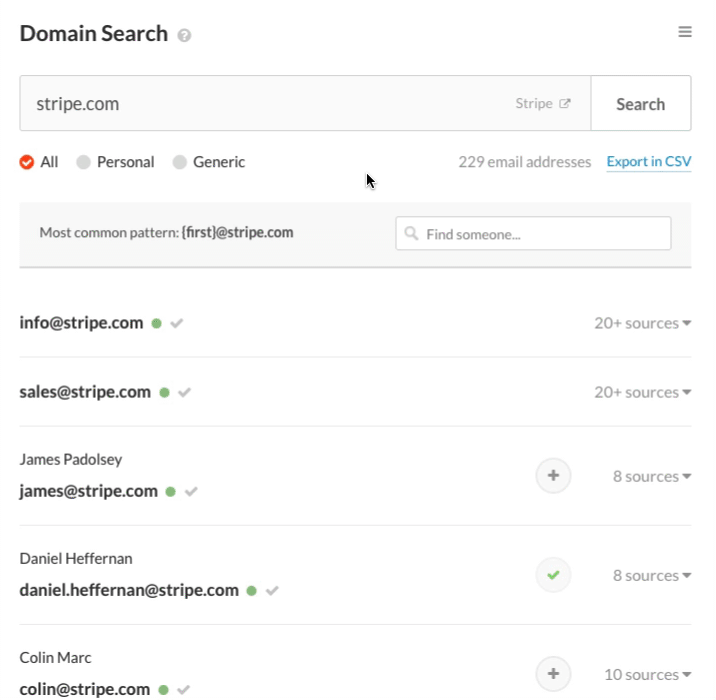This screenshot has width=716, height=700.
Task: Add James Padolsey with plus icon
Action: coord(553,476)
